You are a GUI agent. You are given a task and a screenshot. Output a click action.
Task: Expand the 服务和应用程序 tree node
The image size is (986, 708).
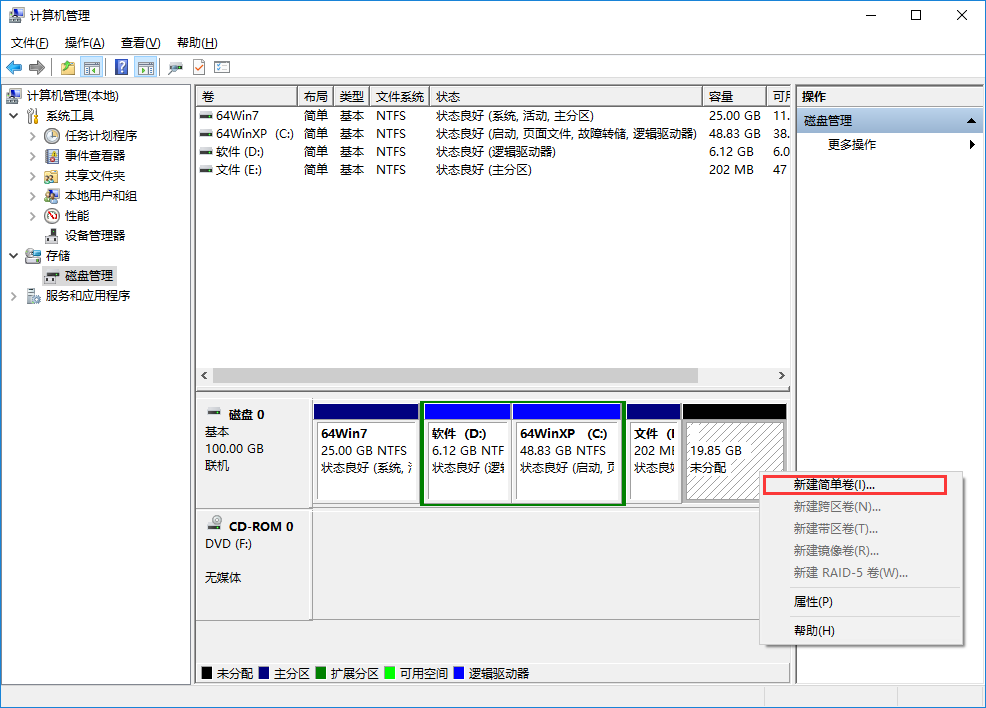pos(13,295)
